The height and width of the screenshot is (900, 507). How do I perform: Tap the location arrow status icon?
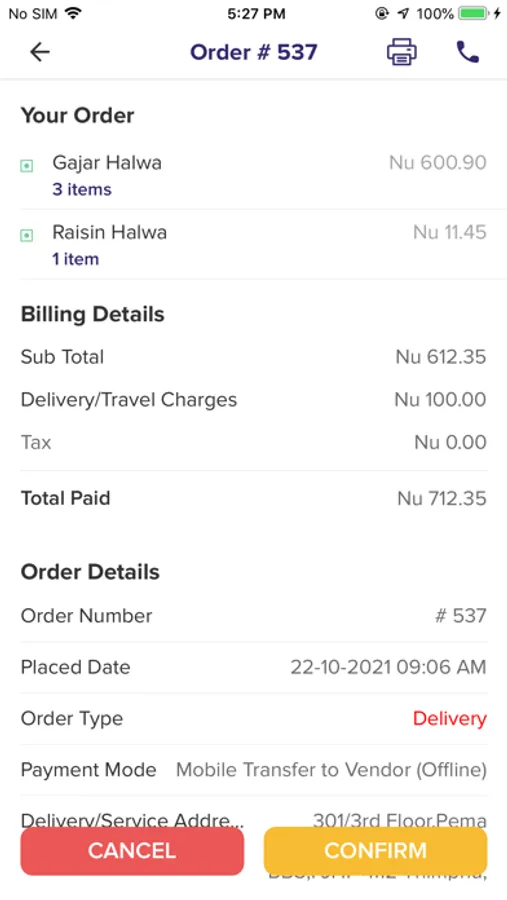point(404,14)
